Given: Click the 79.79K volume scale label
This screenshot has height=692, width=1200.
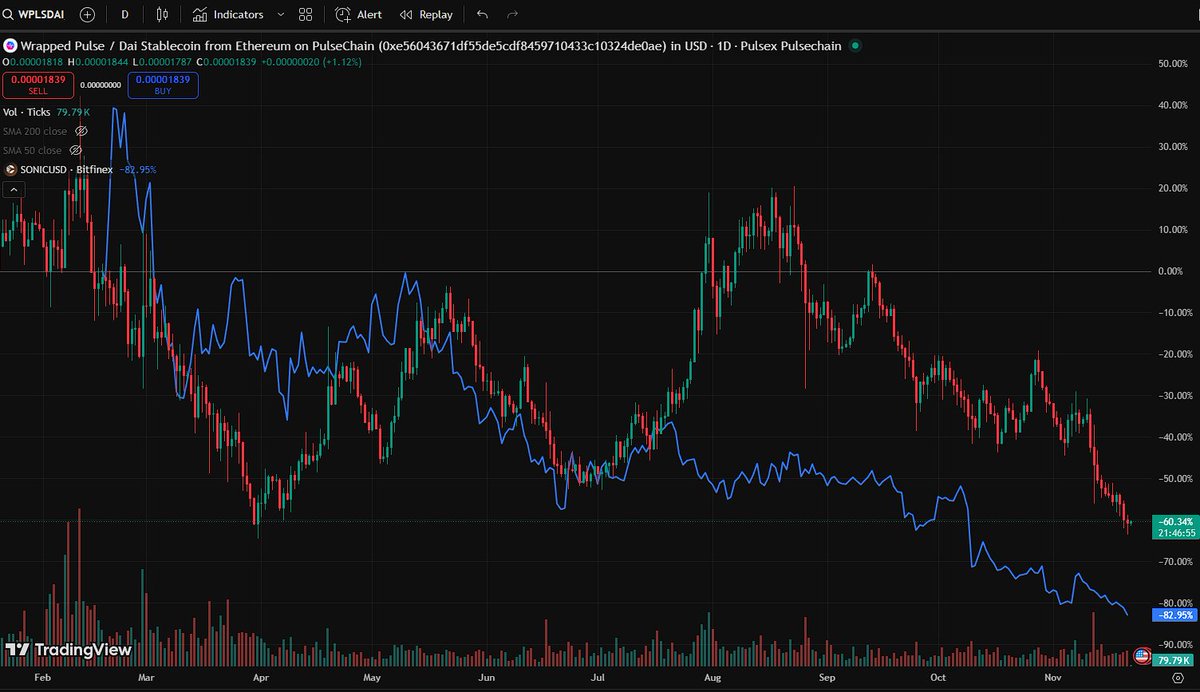Looking at the screenshot, I should pos(1172,661).
